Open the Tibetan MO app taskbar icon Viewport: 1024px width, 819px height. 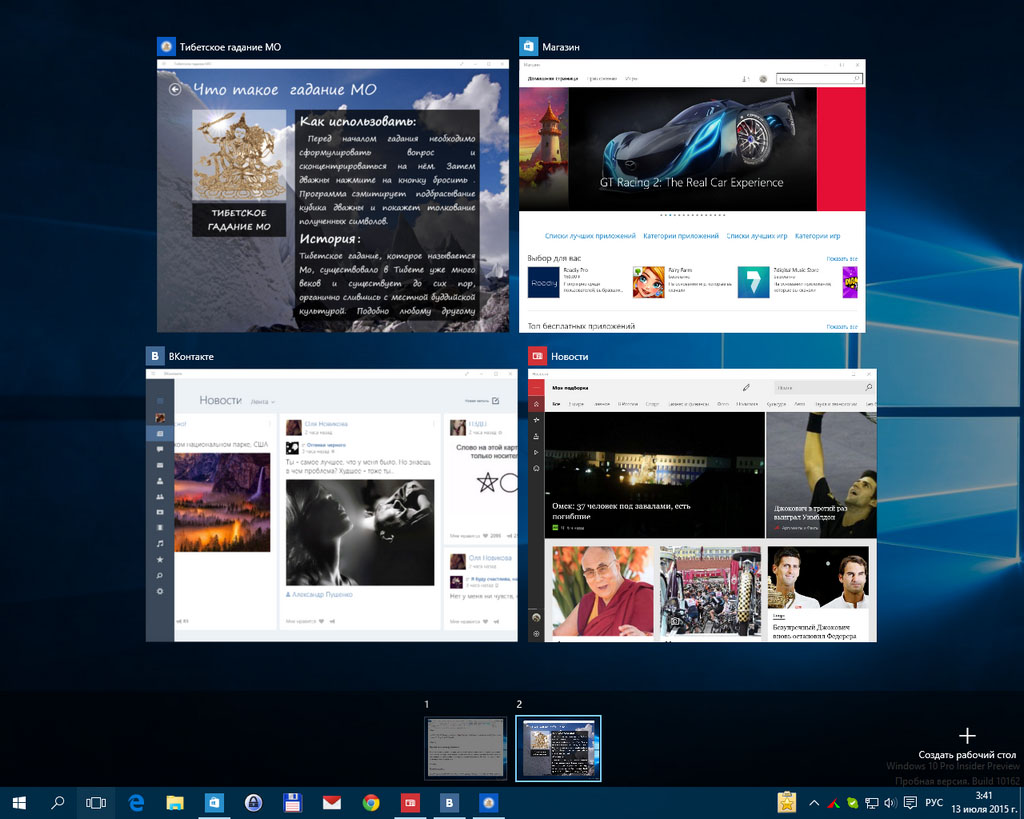[488, 803]
